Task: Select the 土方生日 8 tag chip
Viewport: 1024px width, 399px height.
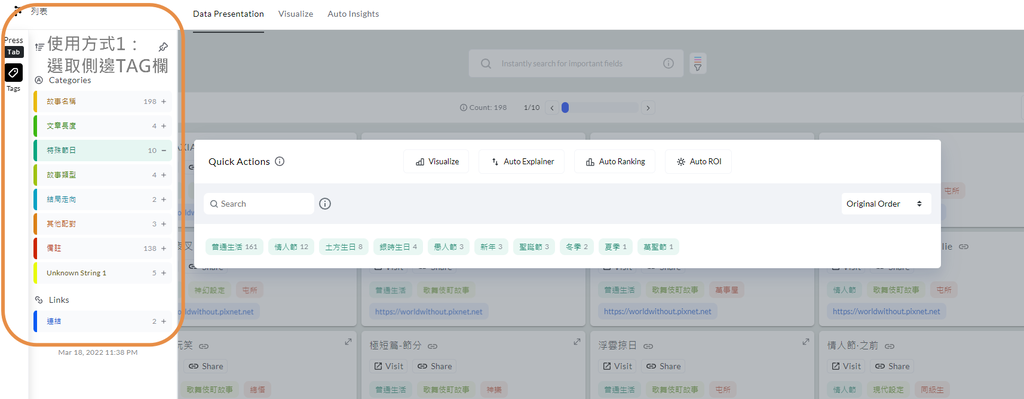Action: (344, 247)
